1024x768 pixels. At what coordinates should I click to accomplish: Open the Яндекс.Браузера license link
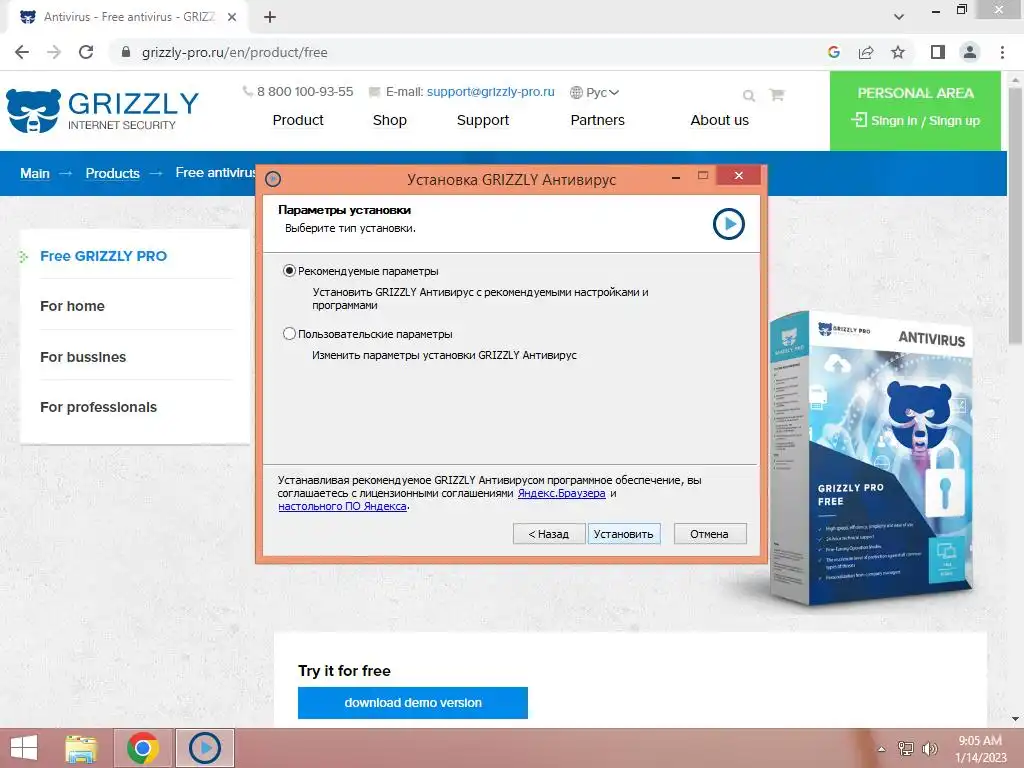(562, 493)
